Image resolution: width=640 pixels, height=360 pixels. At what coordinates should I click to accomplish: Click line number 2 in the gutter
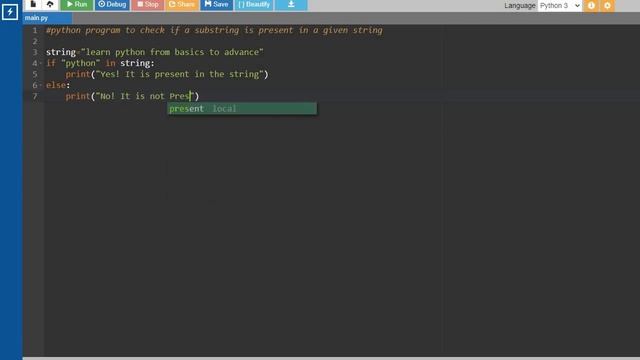pos(35,41)
